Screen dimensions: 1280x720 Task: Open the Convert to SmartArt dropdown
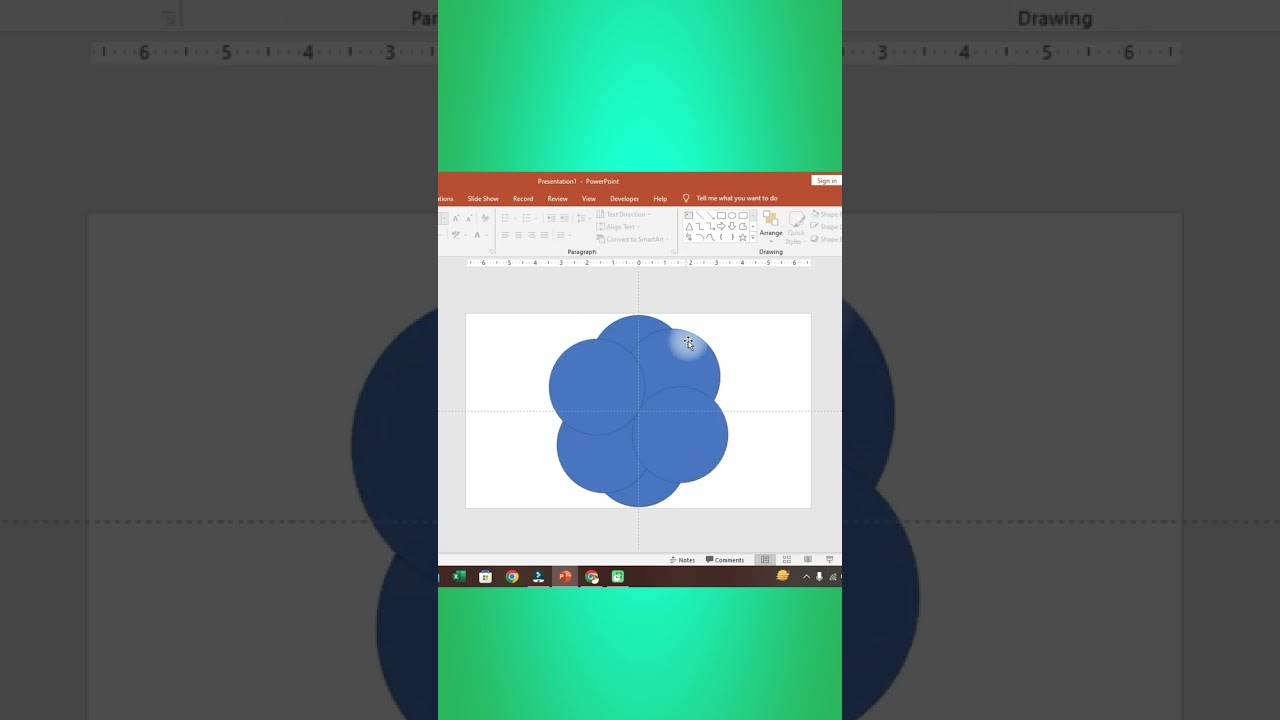click(x=632, y=239)
